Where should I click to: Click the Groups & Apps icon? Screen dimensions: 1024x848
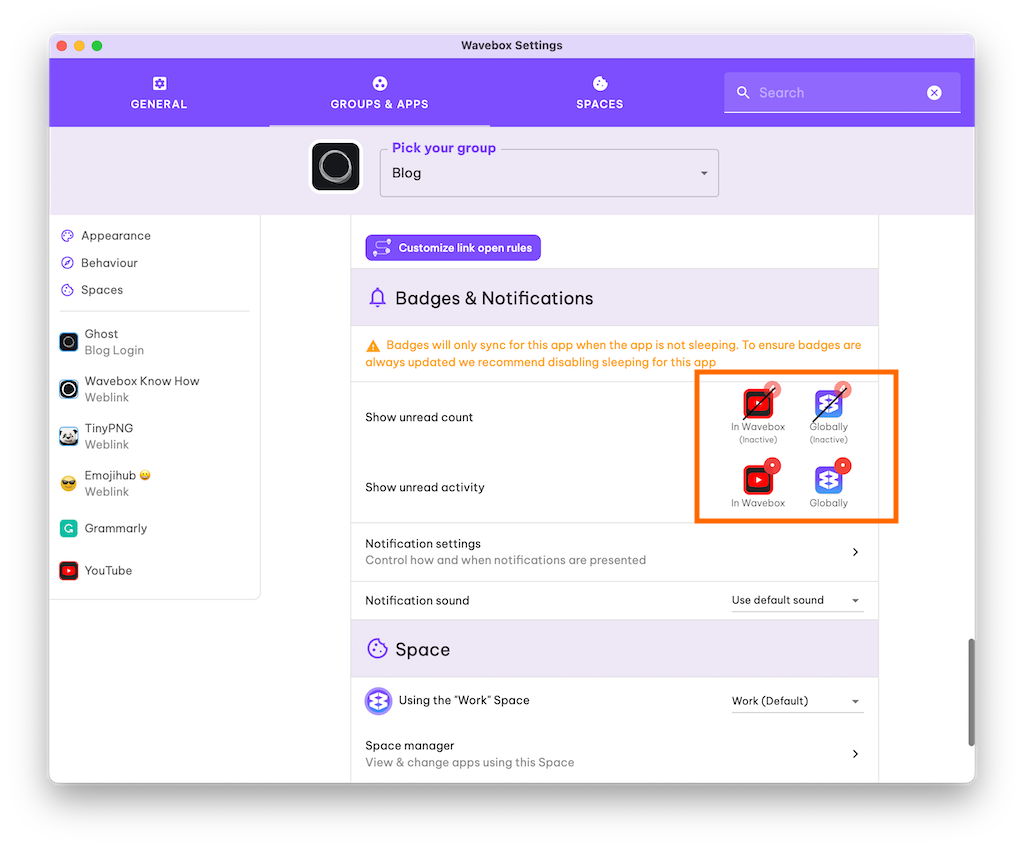coord(379,83)
